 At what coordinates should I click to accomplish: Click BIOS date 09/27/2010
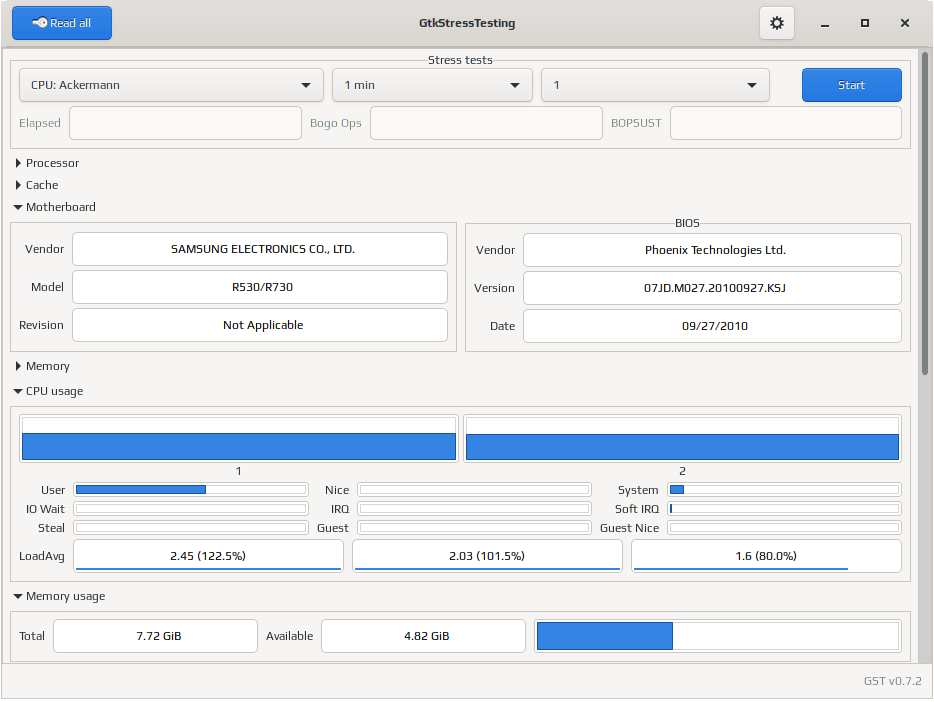click(x=712, y=326)
